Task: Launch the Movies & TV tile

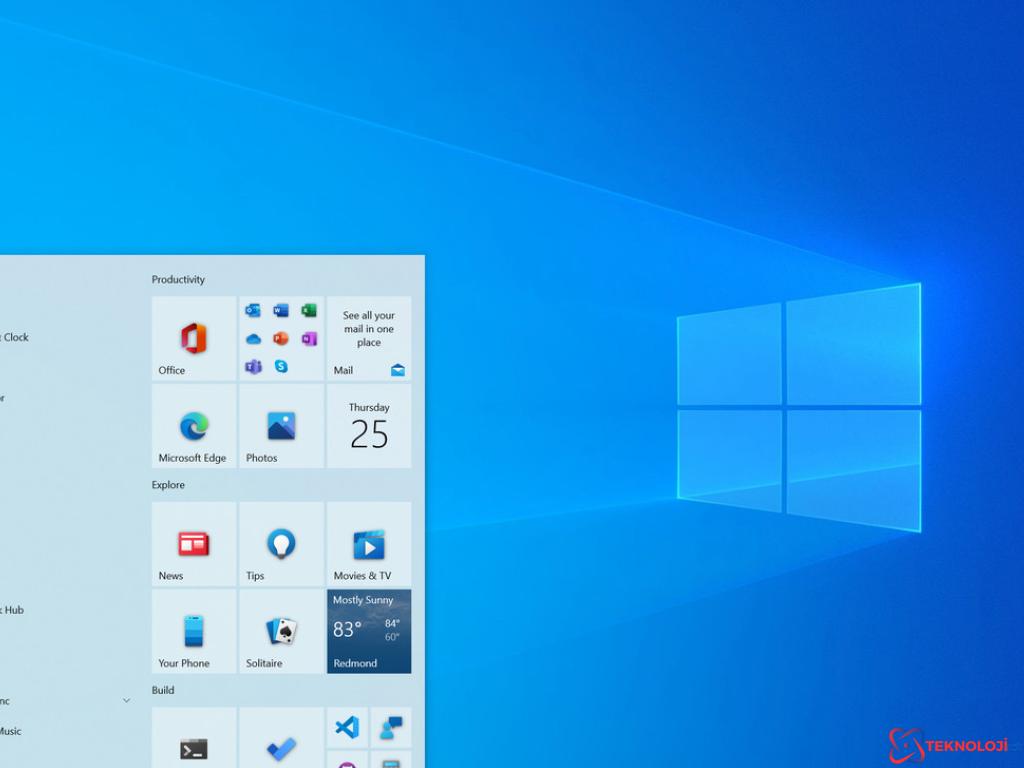Action: click(x=368, y=544)
